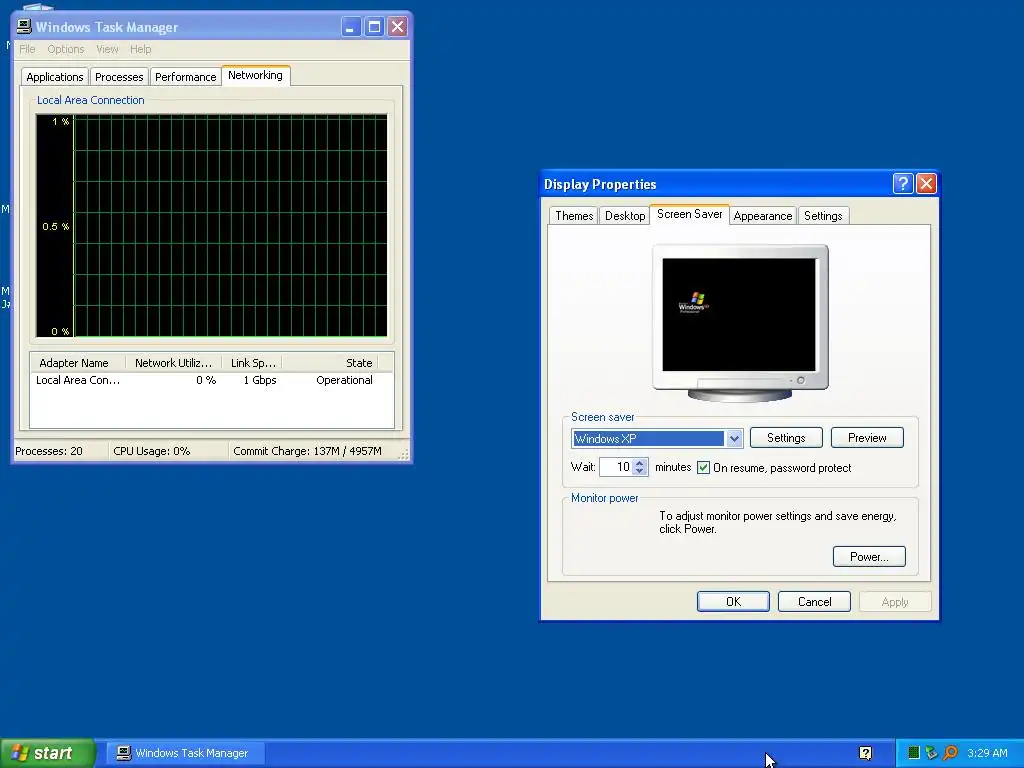This screenshot has width=1024, height=768.
Task: Click the Preview button
Action: click(867, 438)
